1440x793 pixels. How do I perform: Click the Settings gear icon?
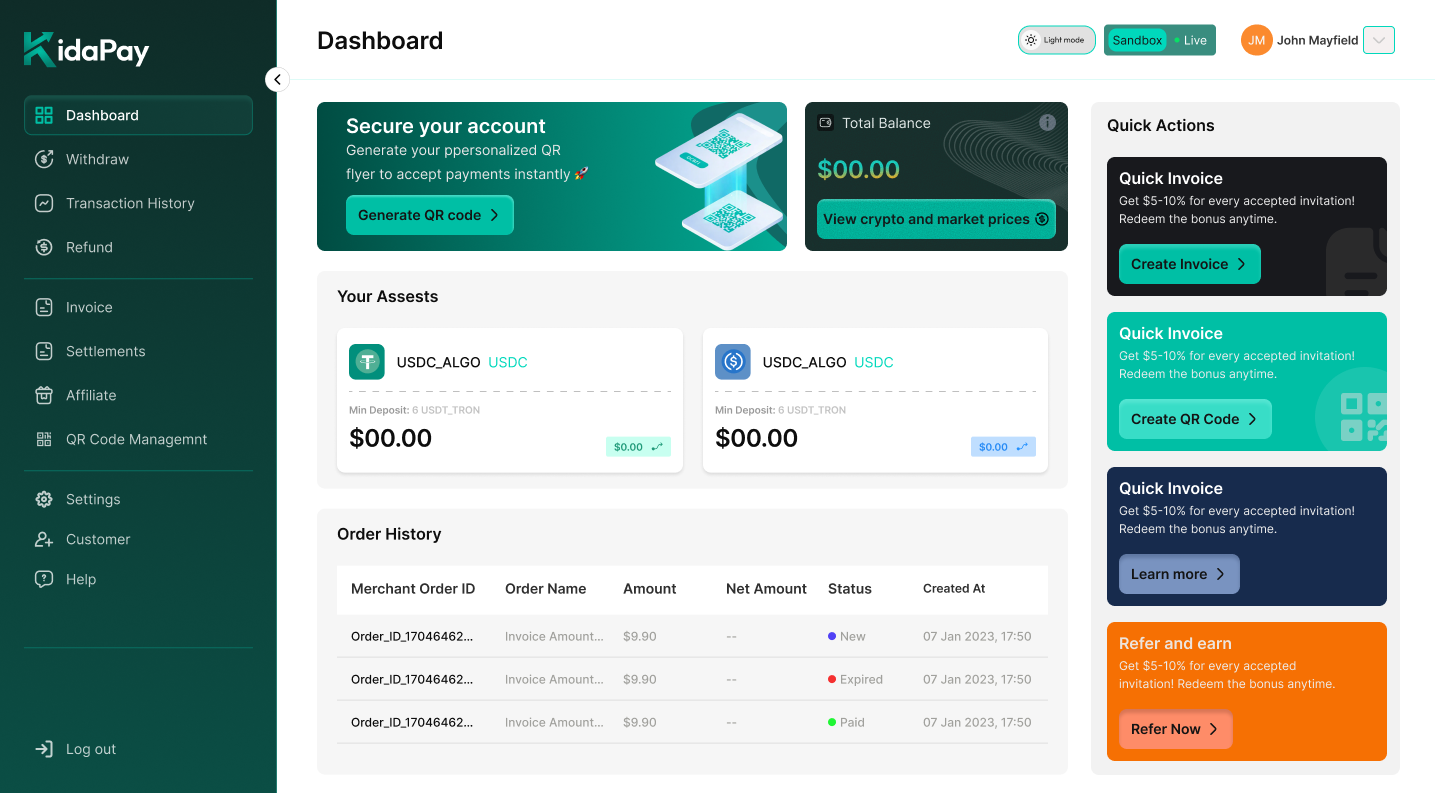tap(44, 499)
